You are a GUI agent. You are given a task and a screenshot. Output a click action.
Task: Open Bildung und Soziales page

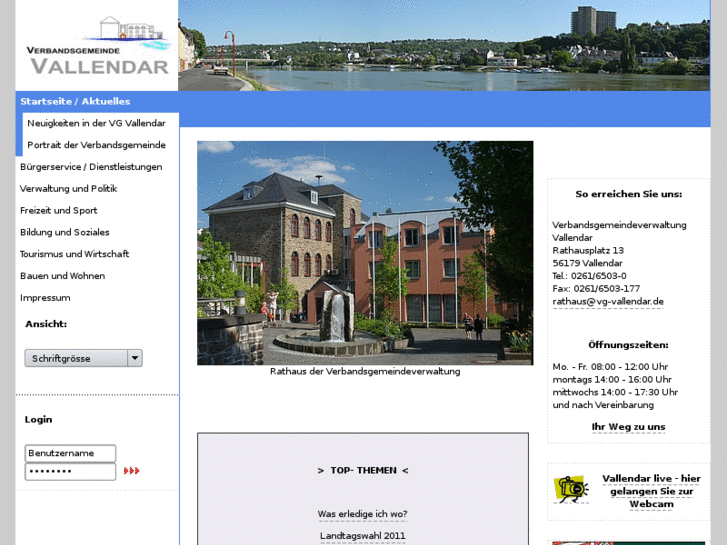pos(64,232)
